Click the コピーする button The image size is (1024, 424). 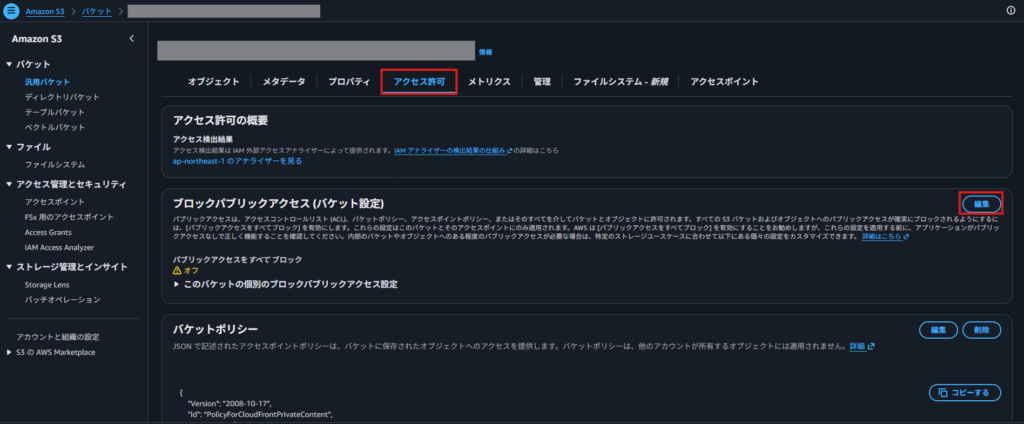click(965, 393)
